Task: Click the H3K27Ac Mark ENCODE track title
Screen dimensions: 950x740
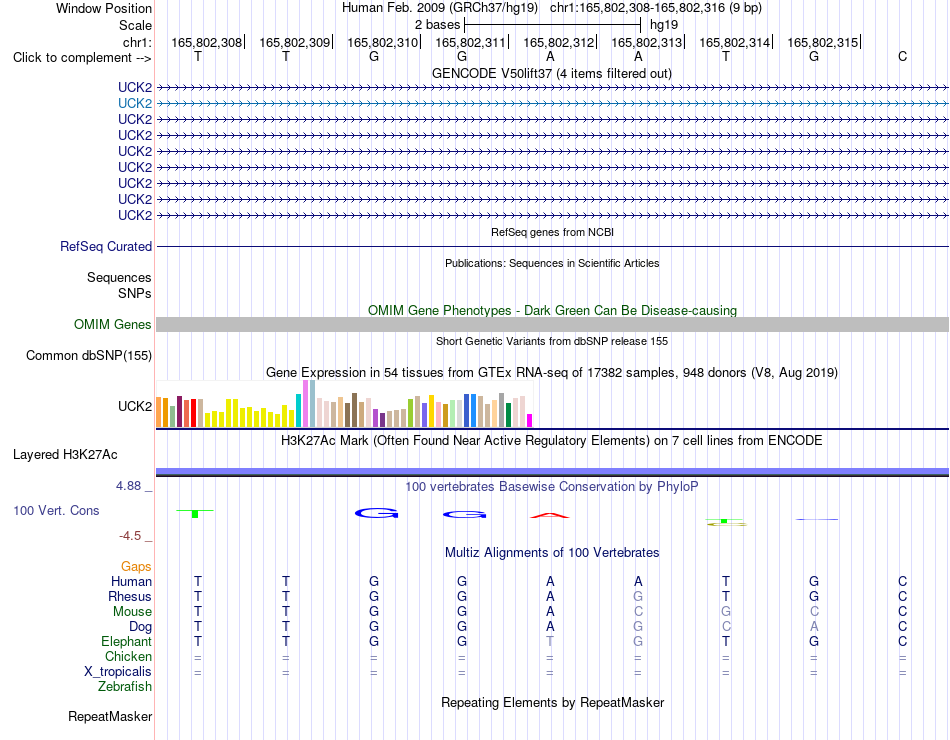Action: pyautogui.click(x=551, y=441)
